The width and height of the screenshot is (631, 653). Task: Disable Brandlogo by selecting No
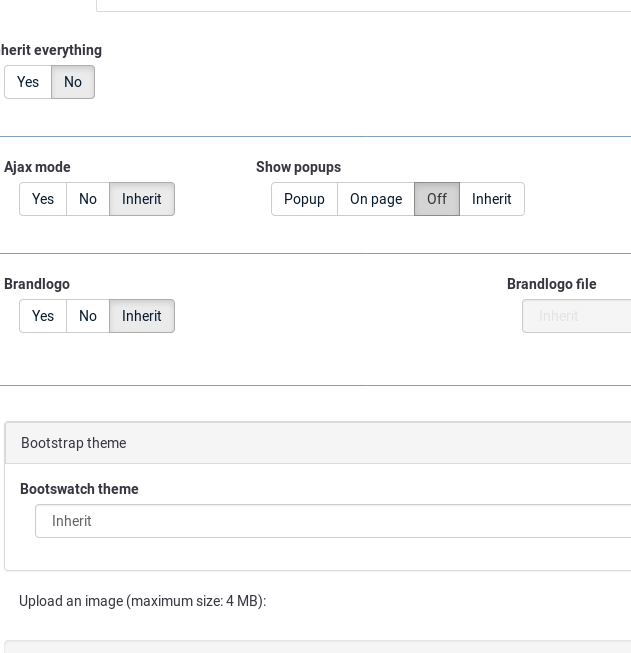click(88, 316)
